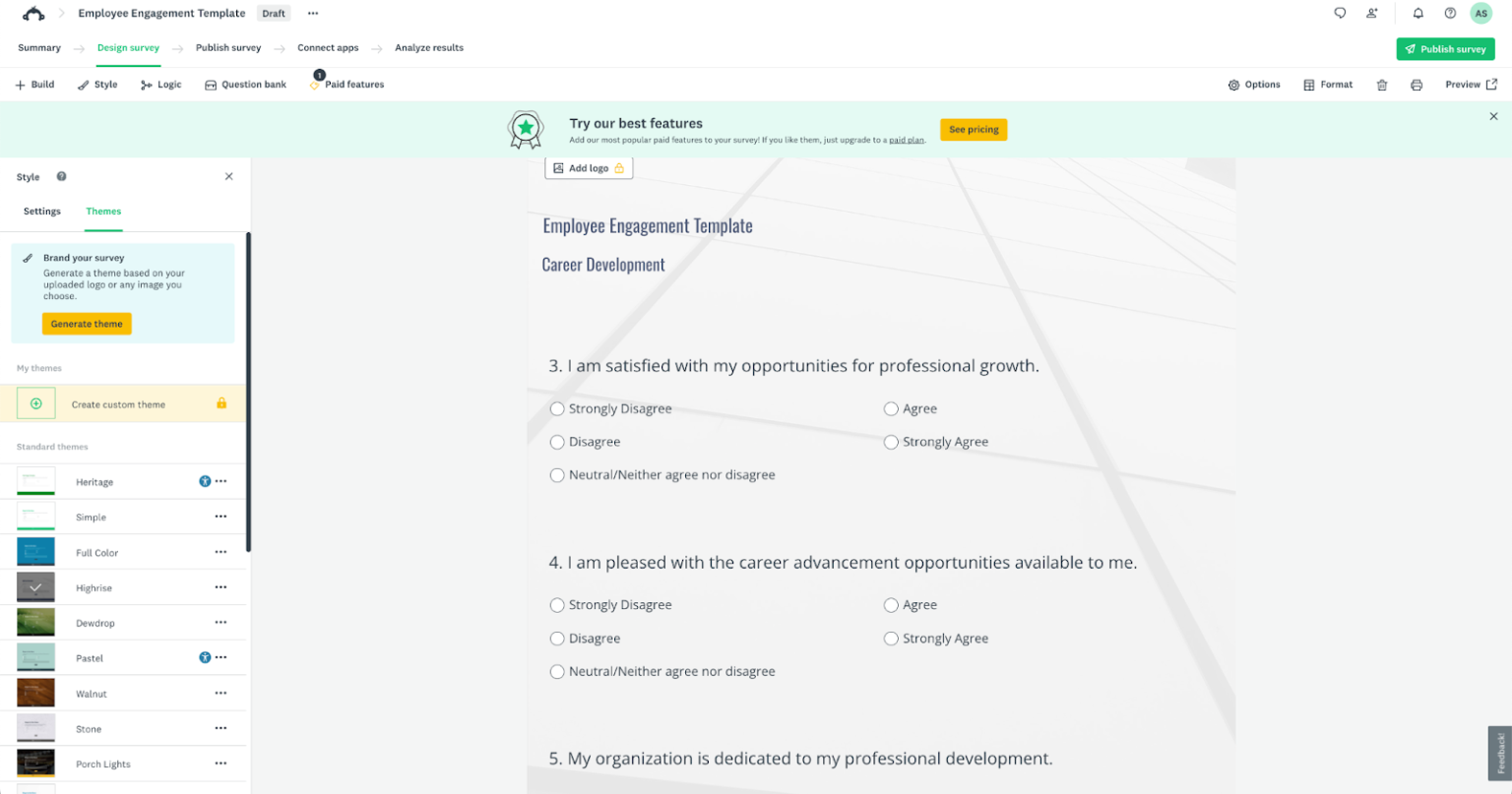Click the lock icon on Create custom theme
The width and height of the screenshot is (1512, 794).
coord(221,403)
